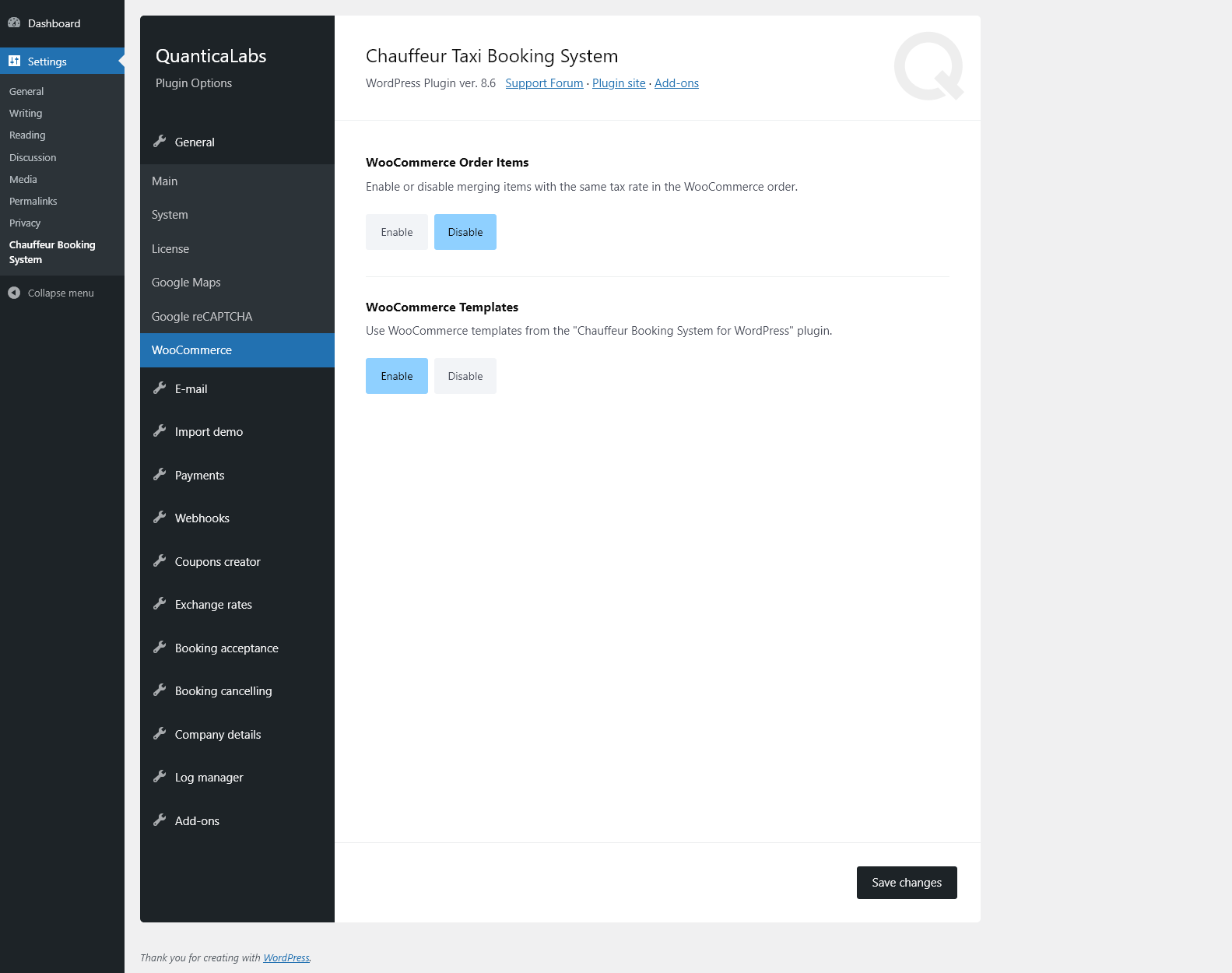Click the wrench icon next to Payments
The image size is (1232, 973).
pyautogui.click(x=160, y=474)
